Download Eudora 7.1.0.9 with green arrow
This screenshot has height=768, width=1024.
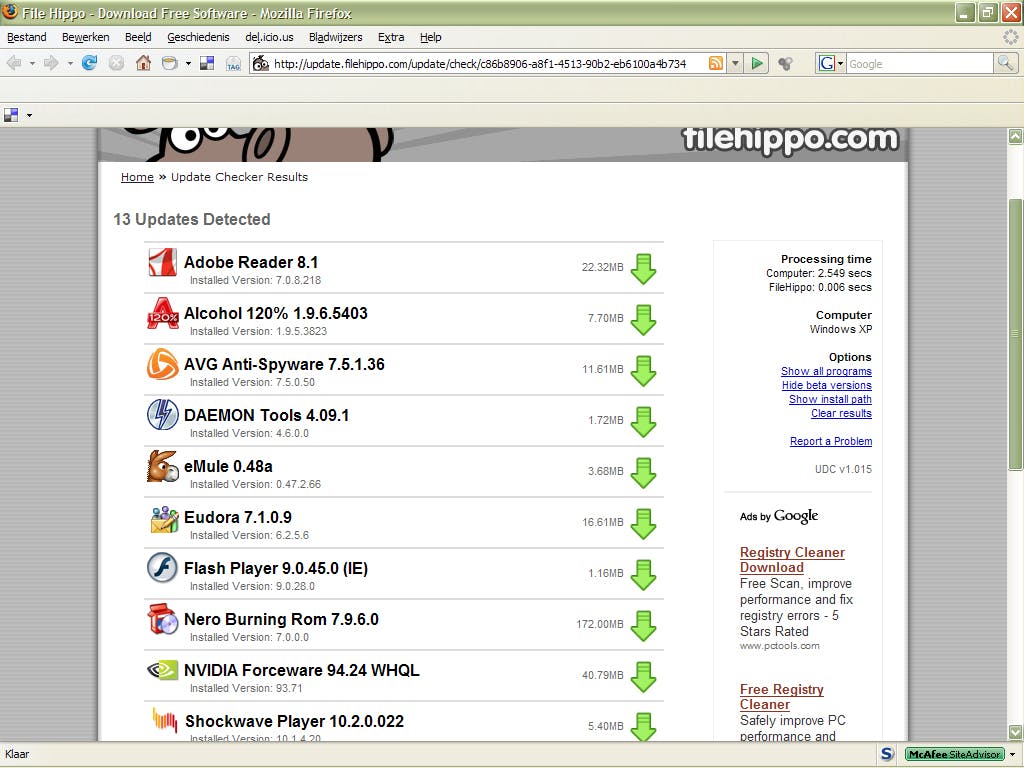(x=643, y=524)
